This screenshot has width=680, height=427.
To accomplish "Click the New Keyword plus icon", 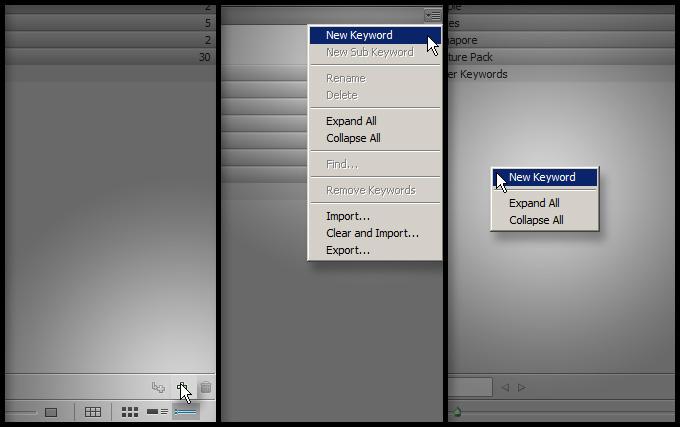I will (x=182, y=387).
